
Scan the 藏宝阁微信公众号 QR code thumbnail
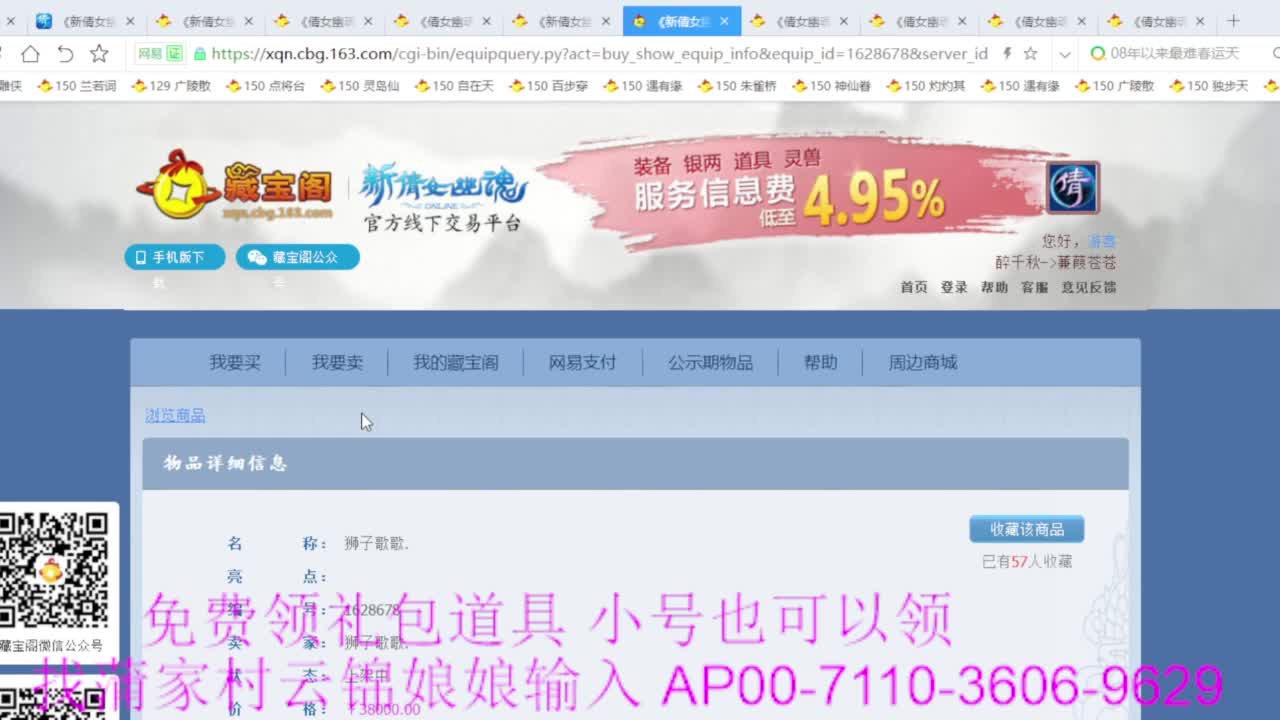(x=55, y=570)
